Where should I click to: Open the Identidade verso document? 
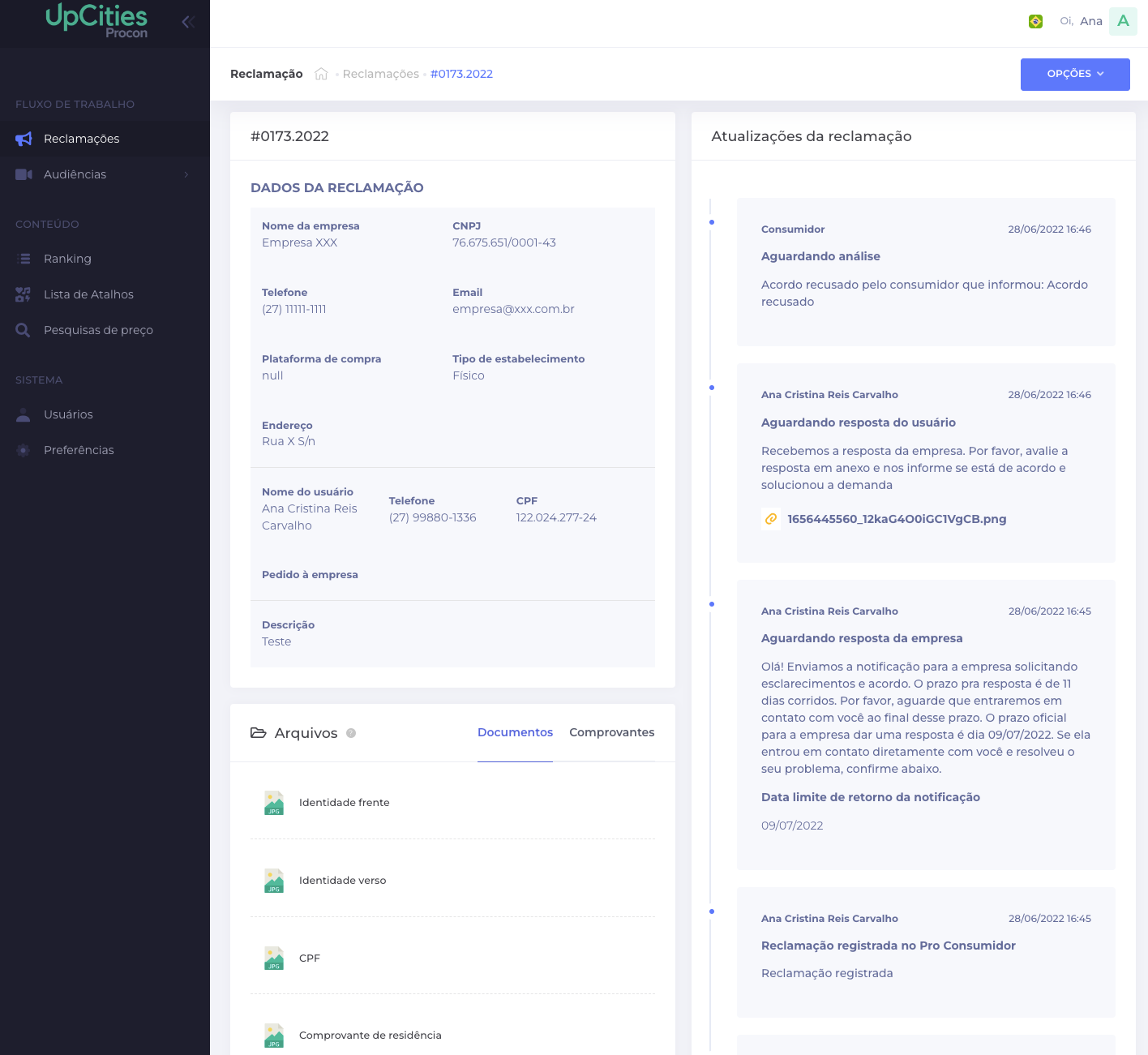pos(342,881)
